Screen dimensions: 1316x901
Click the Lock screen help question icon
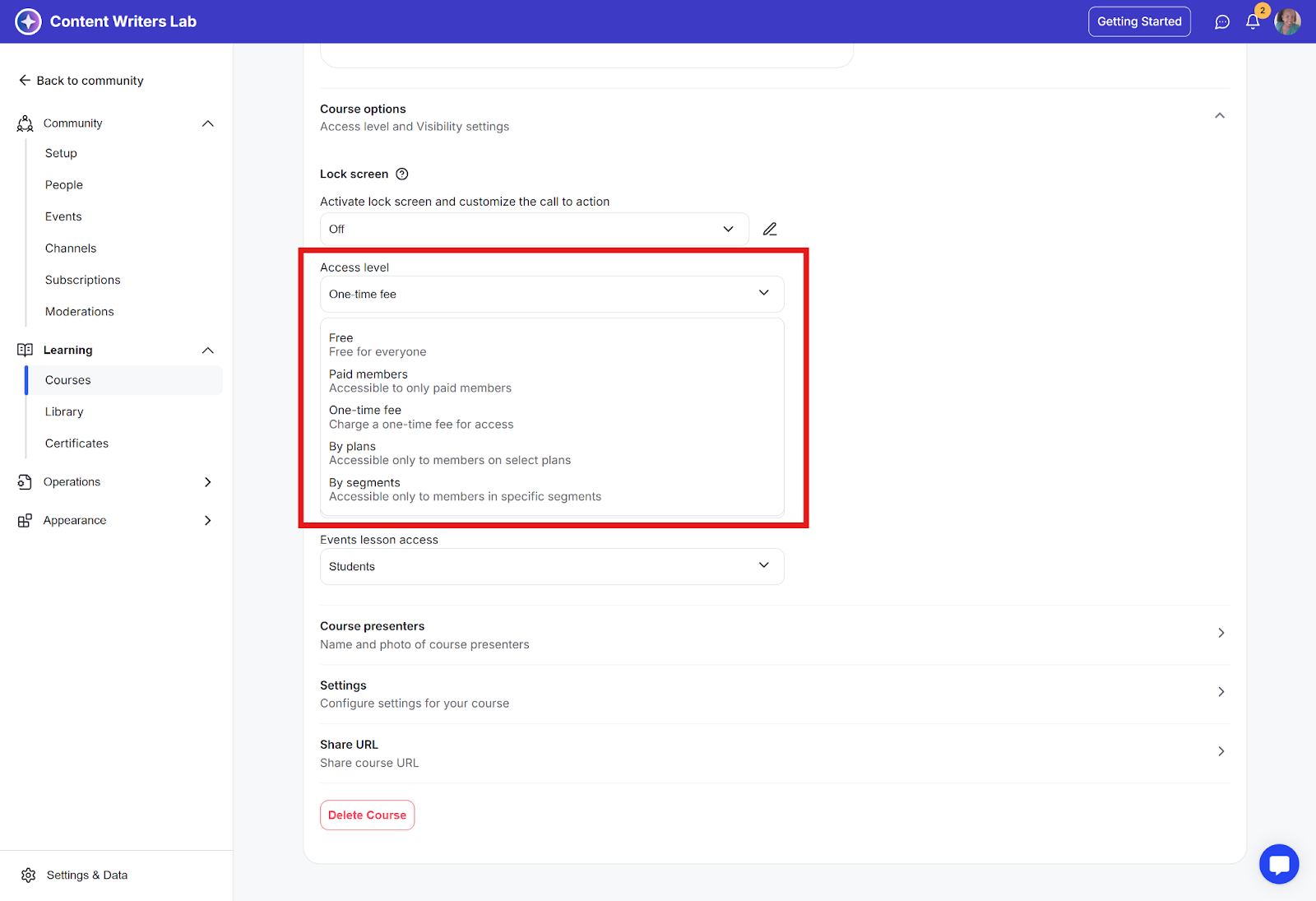[402, 174]
